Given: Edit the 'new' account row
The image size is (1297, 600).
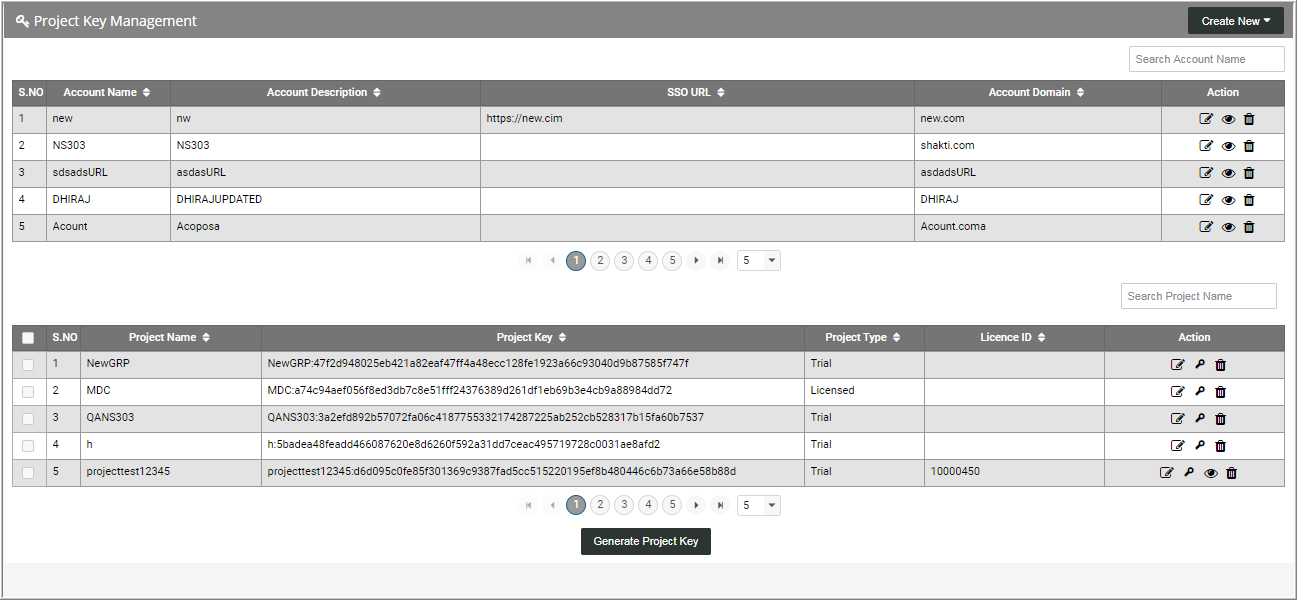Looking at the screenshot, I should coord(1206,119).
